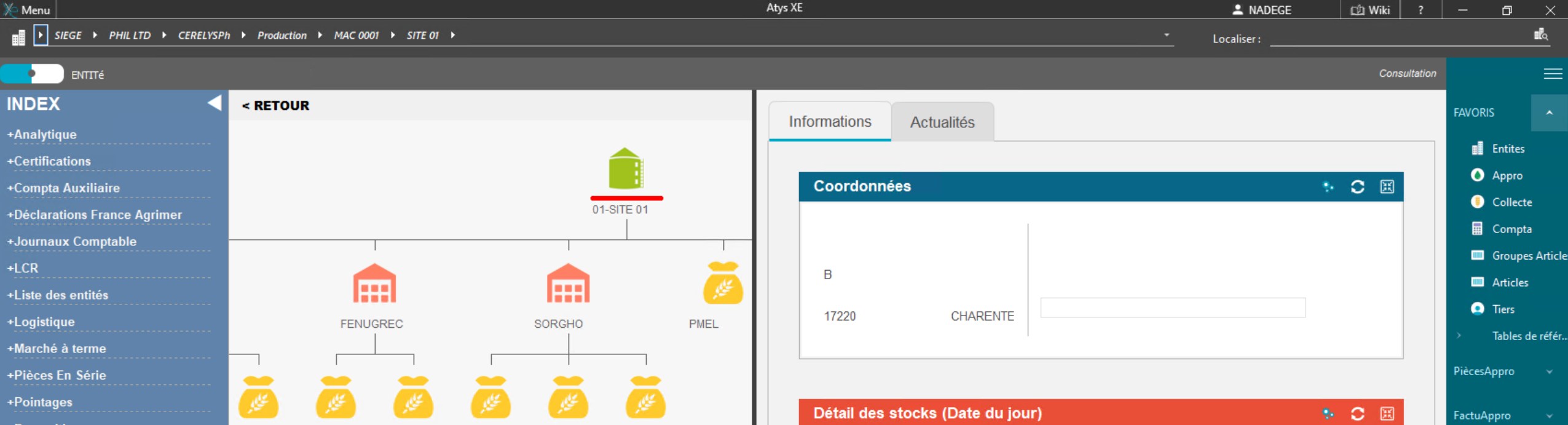
Task: Expand +Journaux Comptable in the index
Action: tap(72, 241)
